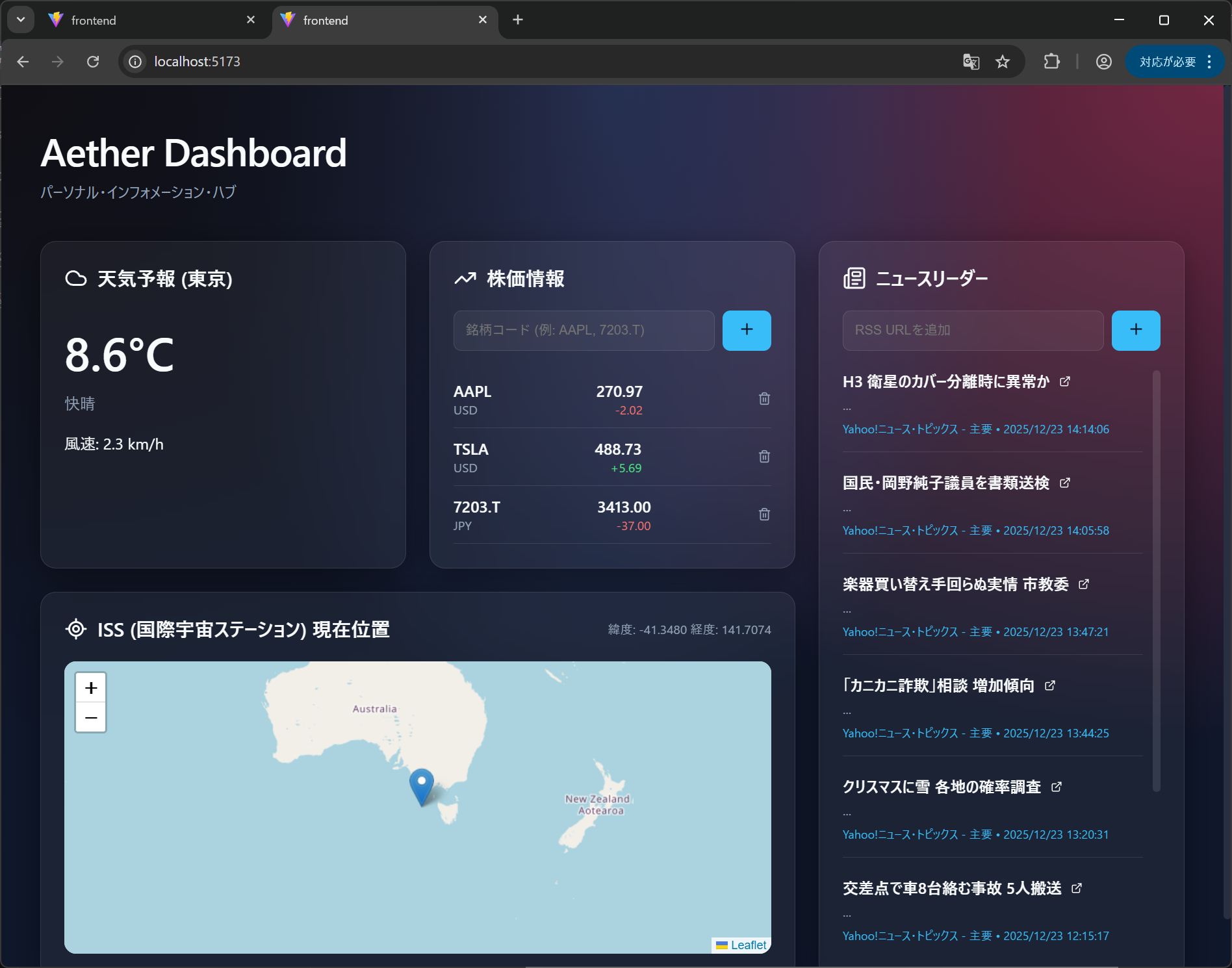Click the 7203.T price 3413.00
This screenshot has width=1232, height=968.
[624, 507]
